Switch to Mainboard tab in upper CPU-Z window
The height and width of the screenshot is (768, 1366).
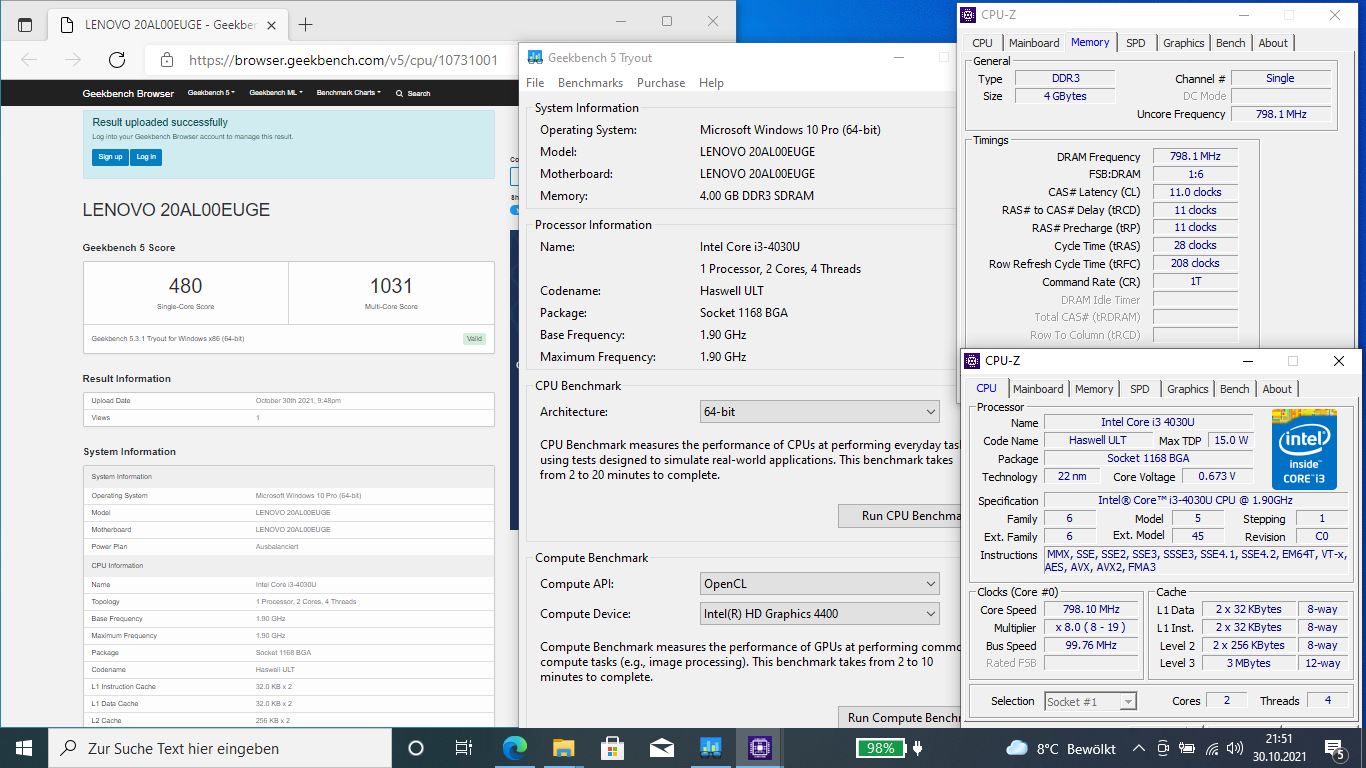1034,43
